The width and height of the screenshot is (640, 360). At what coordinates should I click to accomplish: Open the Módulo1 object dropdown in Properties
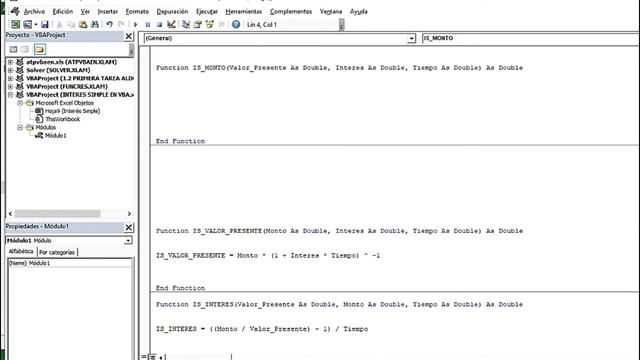[128, 241]
